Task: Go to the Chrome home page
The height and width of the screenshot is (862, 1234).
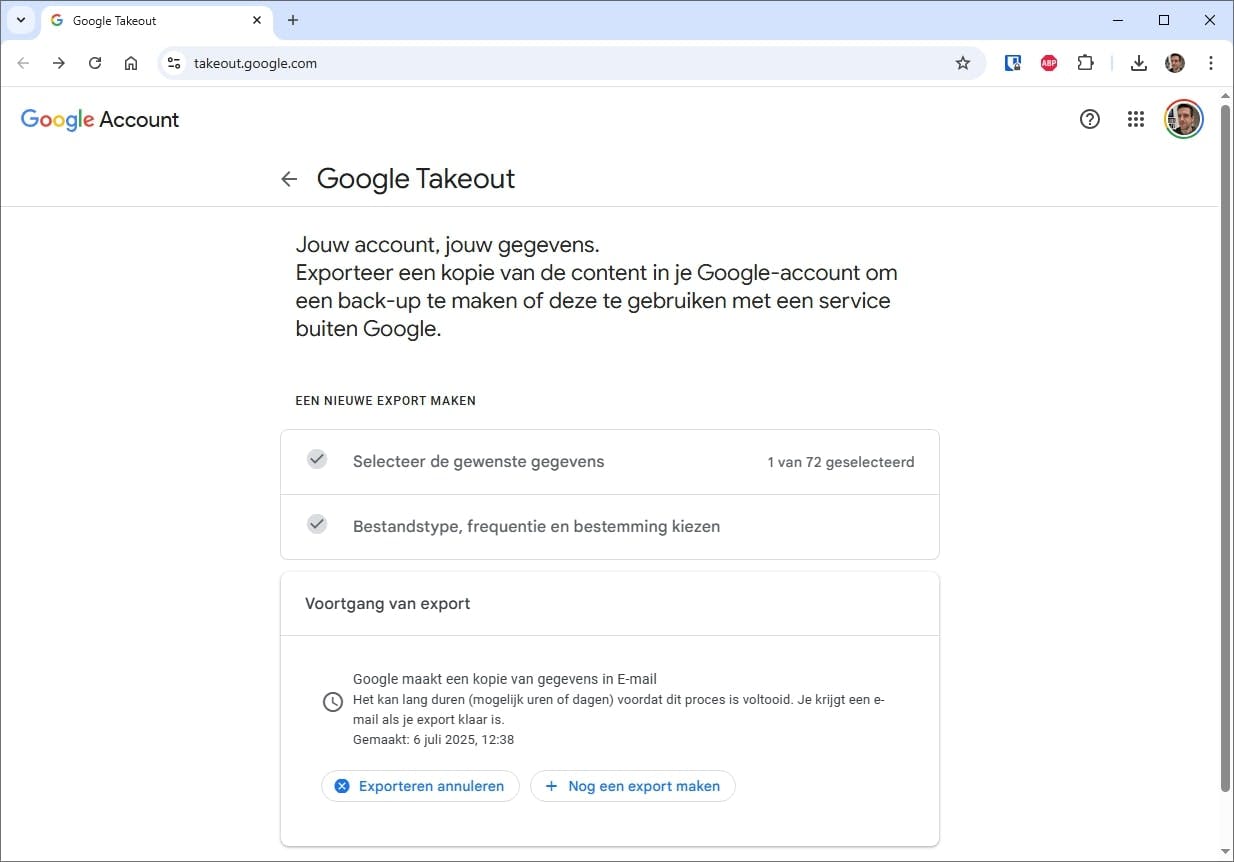Action: tap(131, 63)
